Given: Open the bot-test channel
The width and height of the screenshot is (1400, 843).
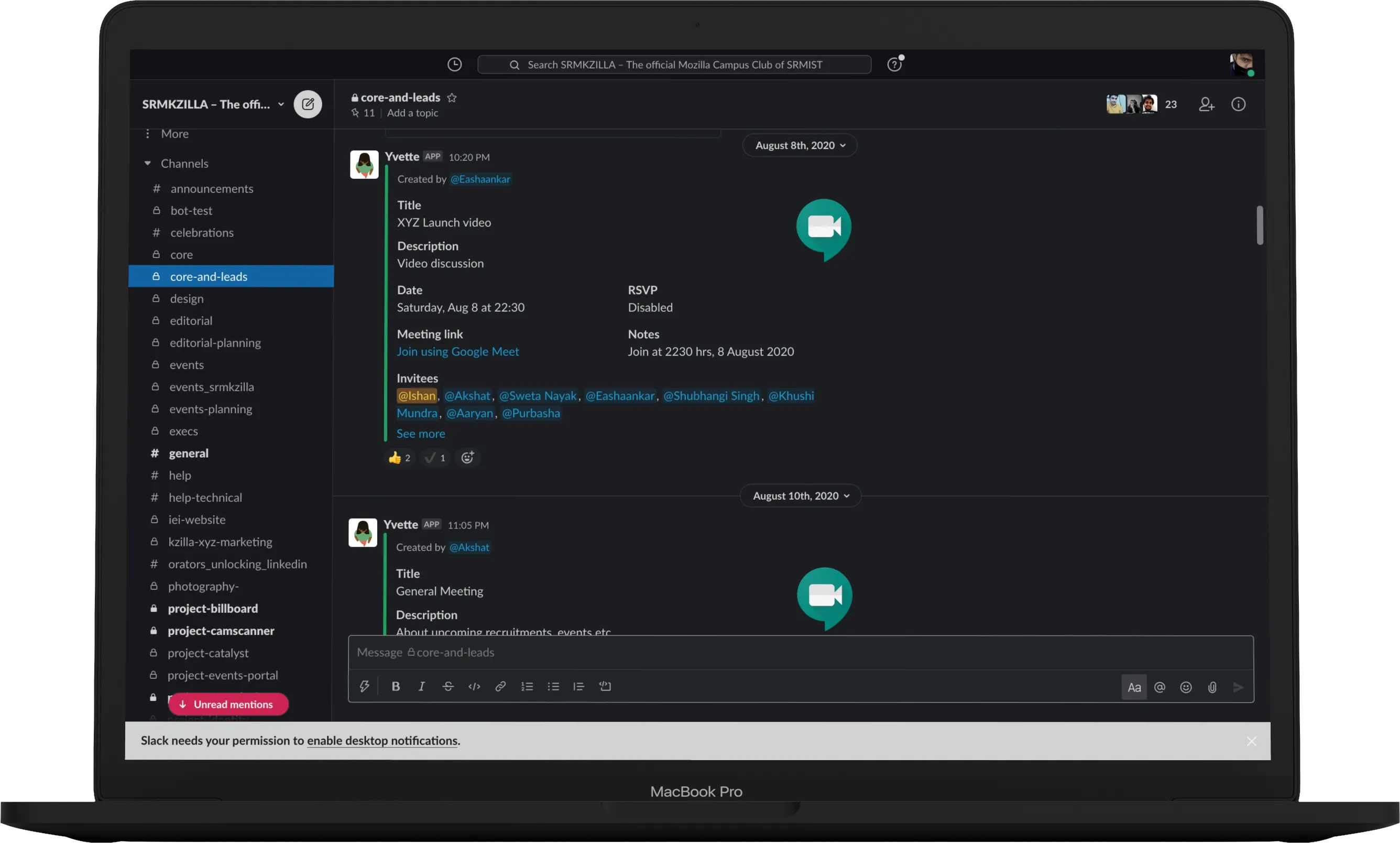Looking at the screenshot, I should (x=231, y=211).
